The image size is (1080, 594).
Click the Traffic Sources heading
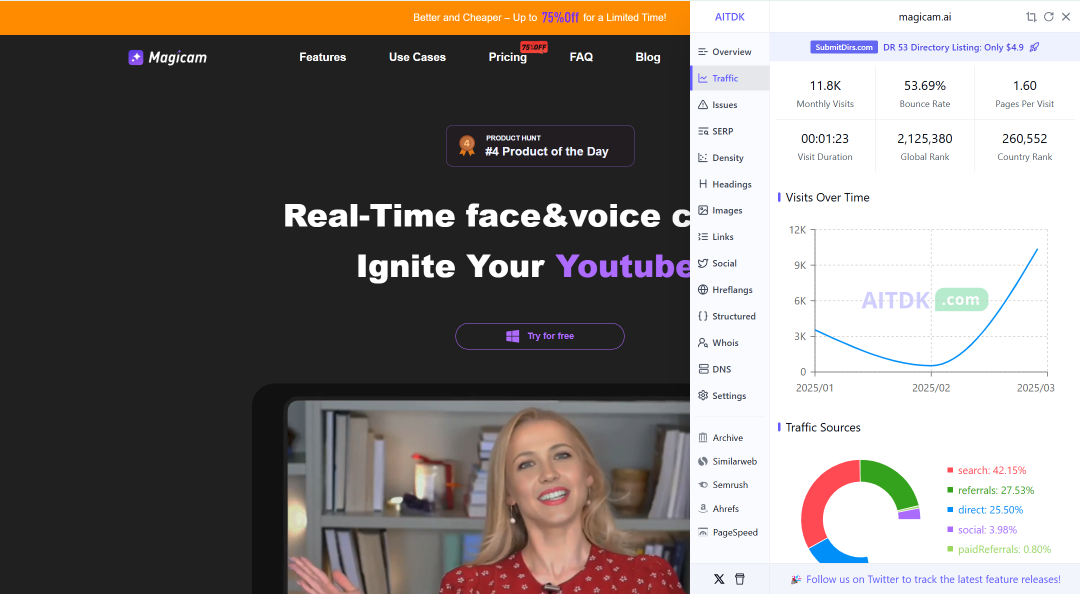tap(823, 427)
